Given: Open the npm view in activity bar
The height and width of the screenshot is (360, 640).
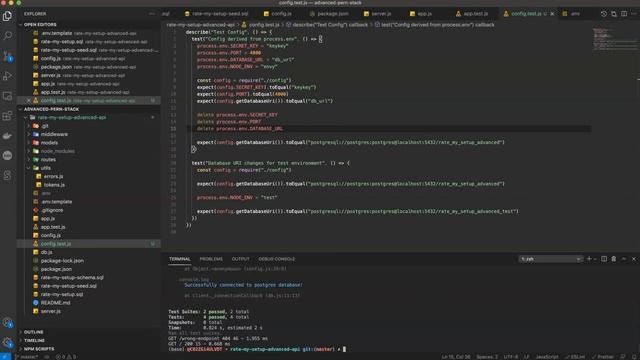Looking at the screenshot, I should click(7, 156).
